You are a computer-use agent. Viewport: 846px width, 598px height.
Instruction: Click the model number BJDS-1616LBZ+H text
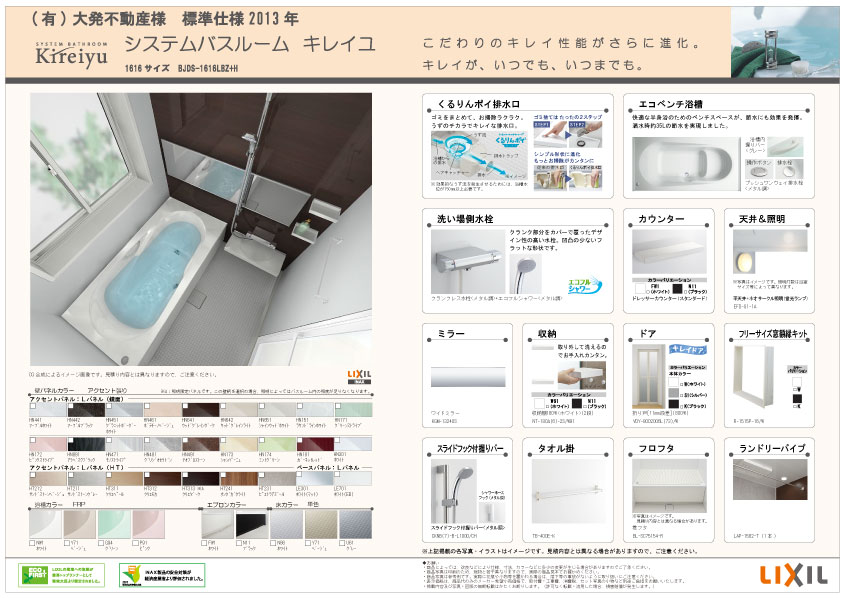tap(208, 69)
